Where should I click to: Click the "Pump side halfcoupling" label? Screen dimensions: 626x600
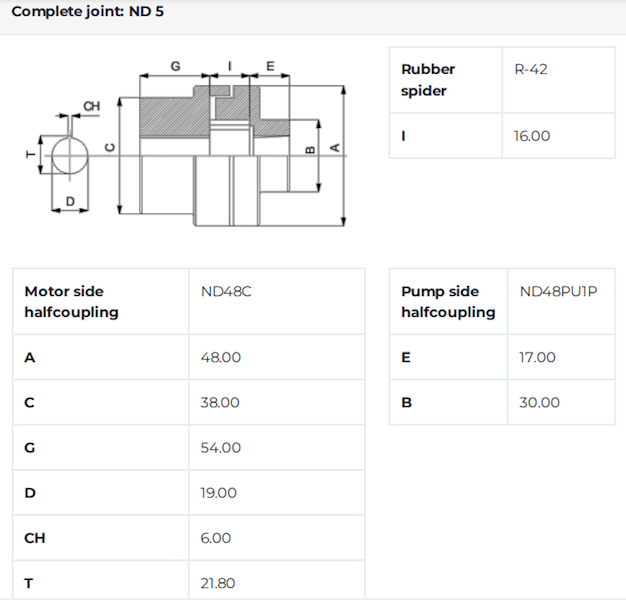tap(448, 302)
